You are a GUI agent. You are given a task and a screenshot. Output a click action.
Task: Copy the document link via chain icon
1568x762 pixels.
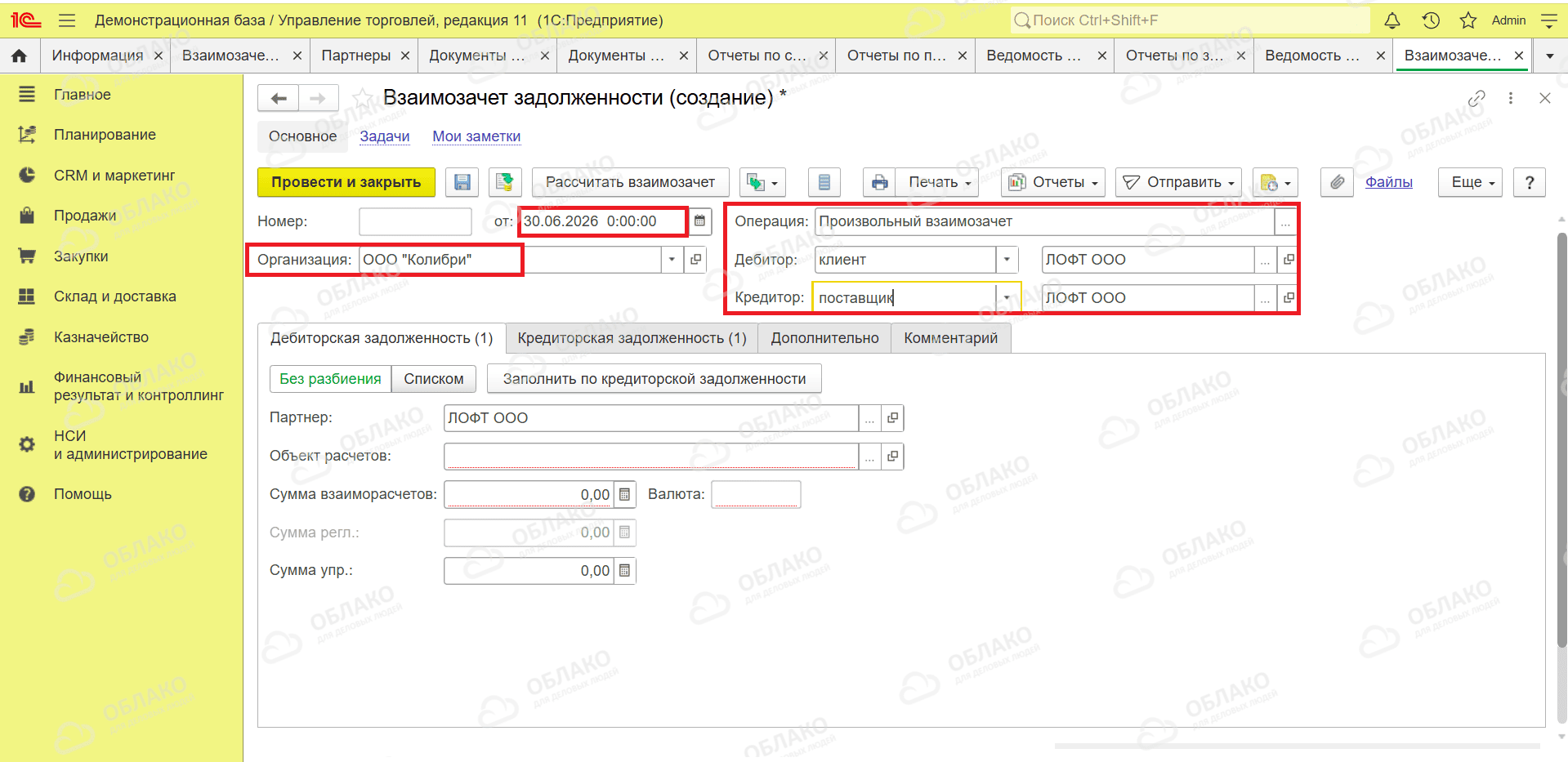[x=1476, y=99]
